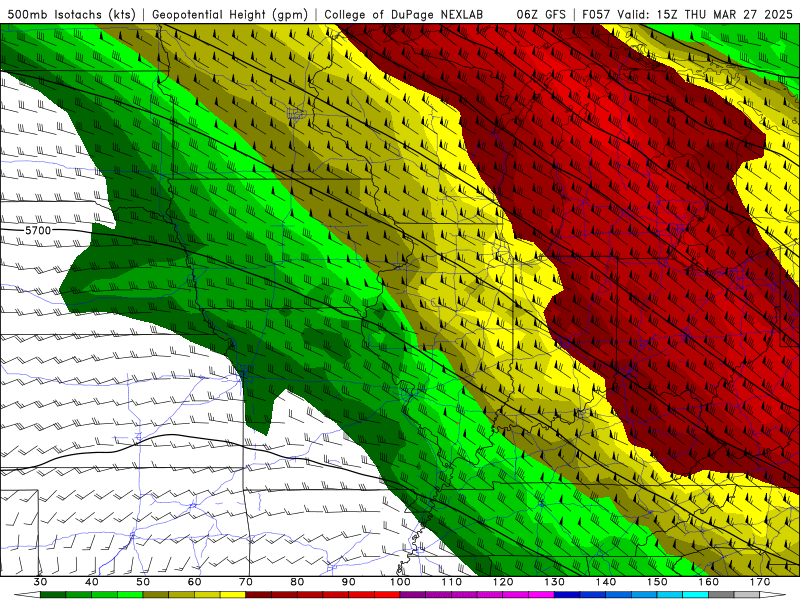
Task: Click the 100 label on the colorbar
Action: (x=400, y=582)
